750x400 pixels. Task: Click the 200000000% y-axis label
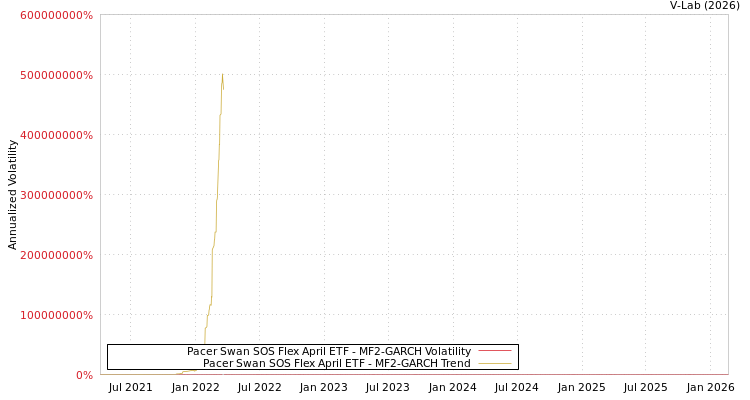point(56,255)
